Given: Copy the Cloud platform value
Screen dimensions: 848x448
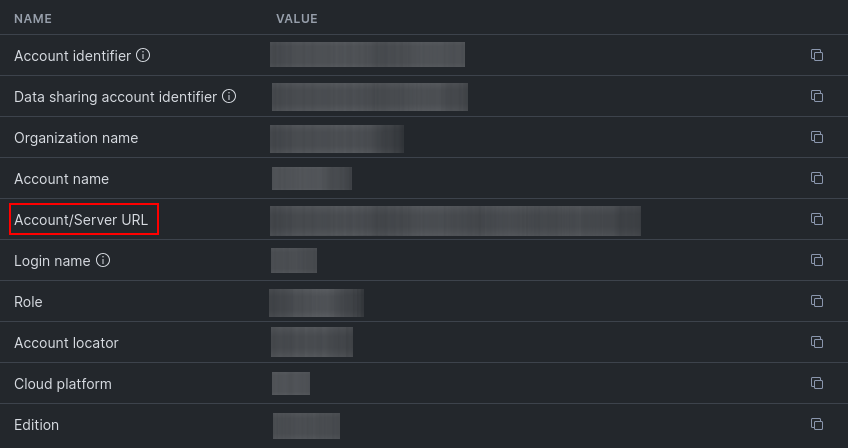Looking at the screenshot, I should (817, 383).
